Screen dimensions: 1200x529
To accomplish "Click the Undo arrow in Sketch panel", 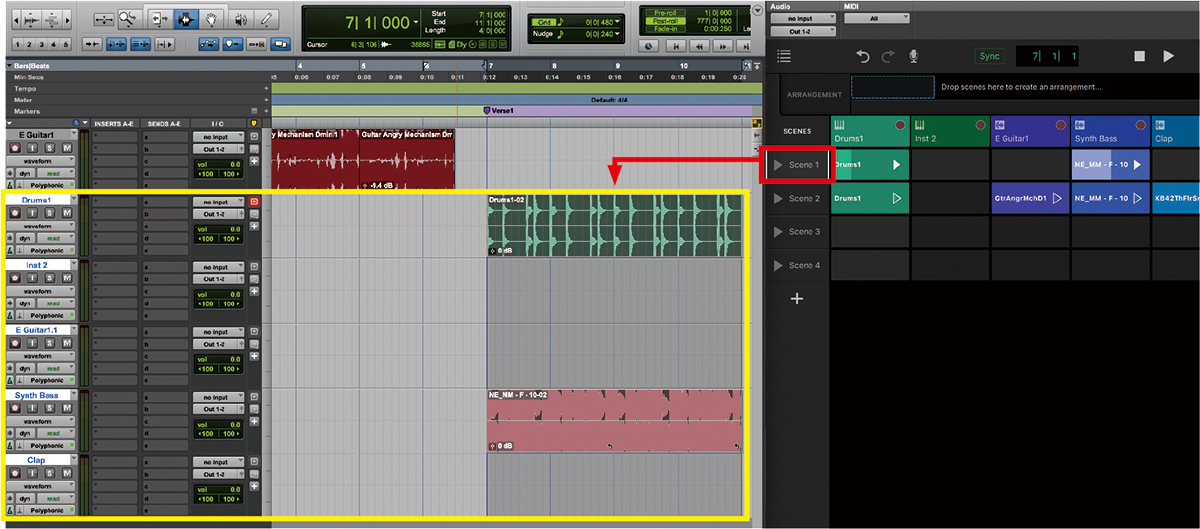I will coord(862,57).
